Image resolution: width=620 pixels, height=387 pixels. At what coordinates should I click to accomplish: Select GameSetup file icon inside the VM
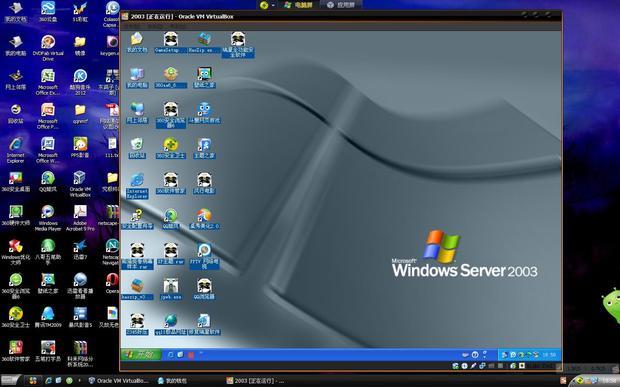[x=171, y=42]
